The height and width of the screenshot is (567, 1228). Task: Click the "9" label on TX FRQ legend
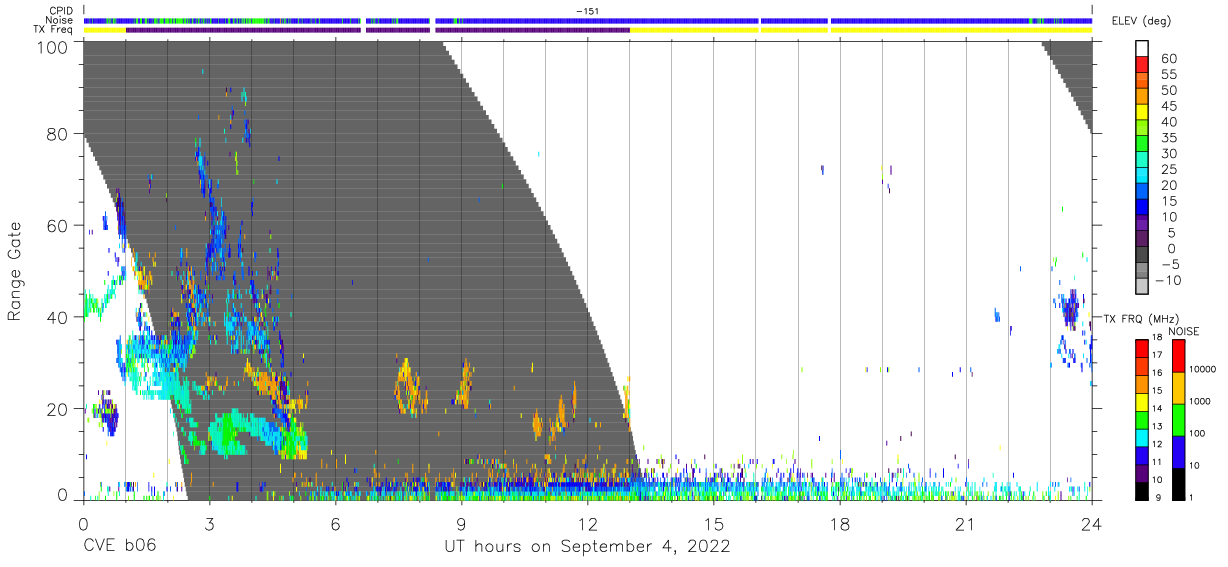click(1156, 498)
